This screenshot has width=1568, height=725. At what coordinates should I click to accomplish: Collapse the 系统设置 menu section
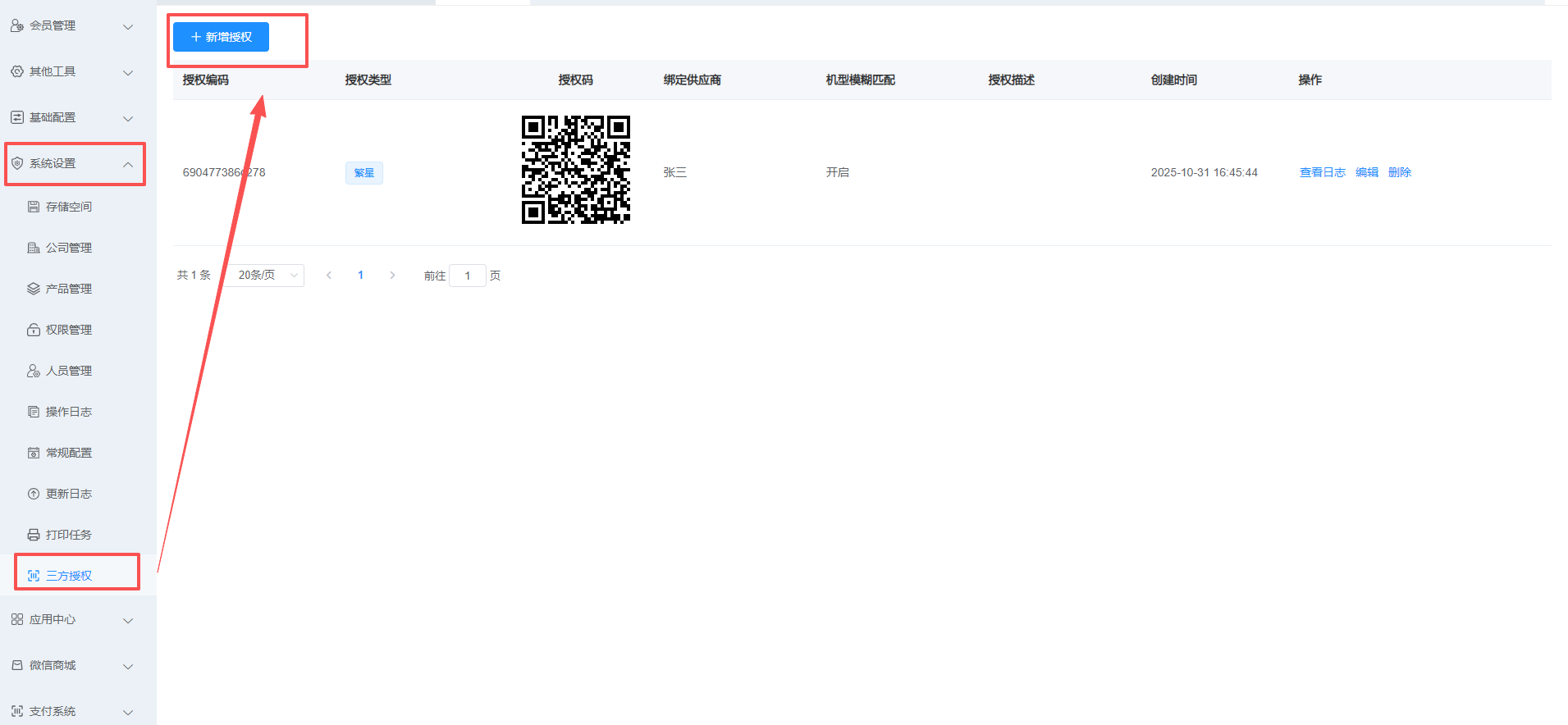point(128,164)
